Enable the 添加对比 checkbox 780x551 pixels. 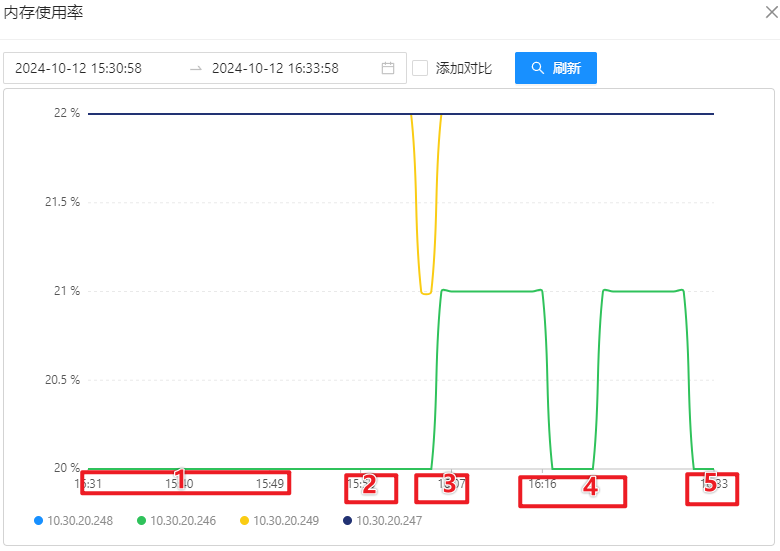[x=420, y=68]
